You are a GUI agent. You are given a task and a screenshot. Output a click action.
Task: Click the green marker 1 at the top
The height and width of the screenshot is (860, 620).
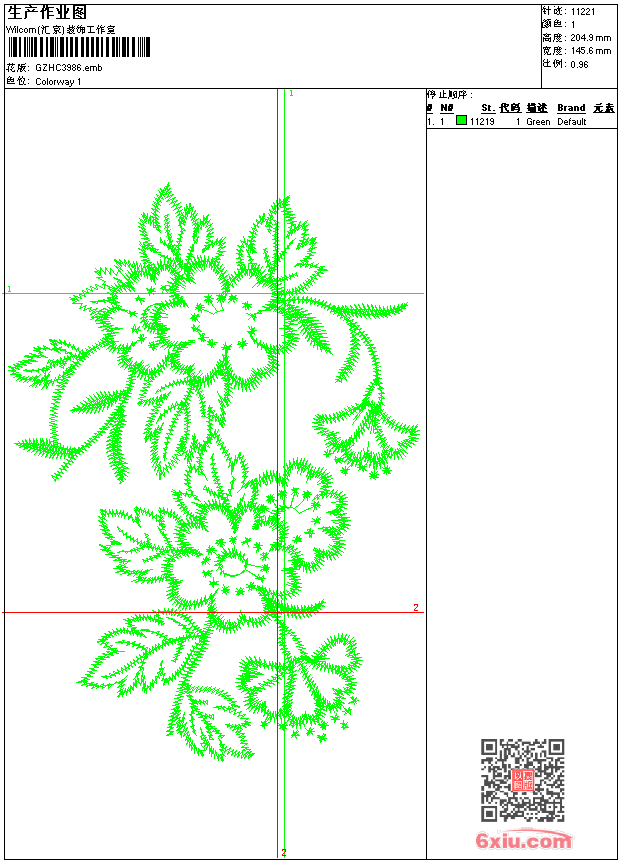tap(291, 94)
